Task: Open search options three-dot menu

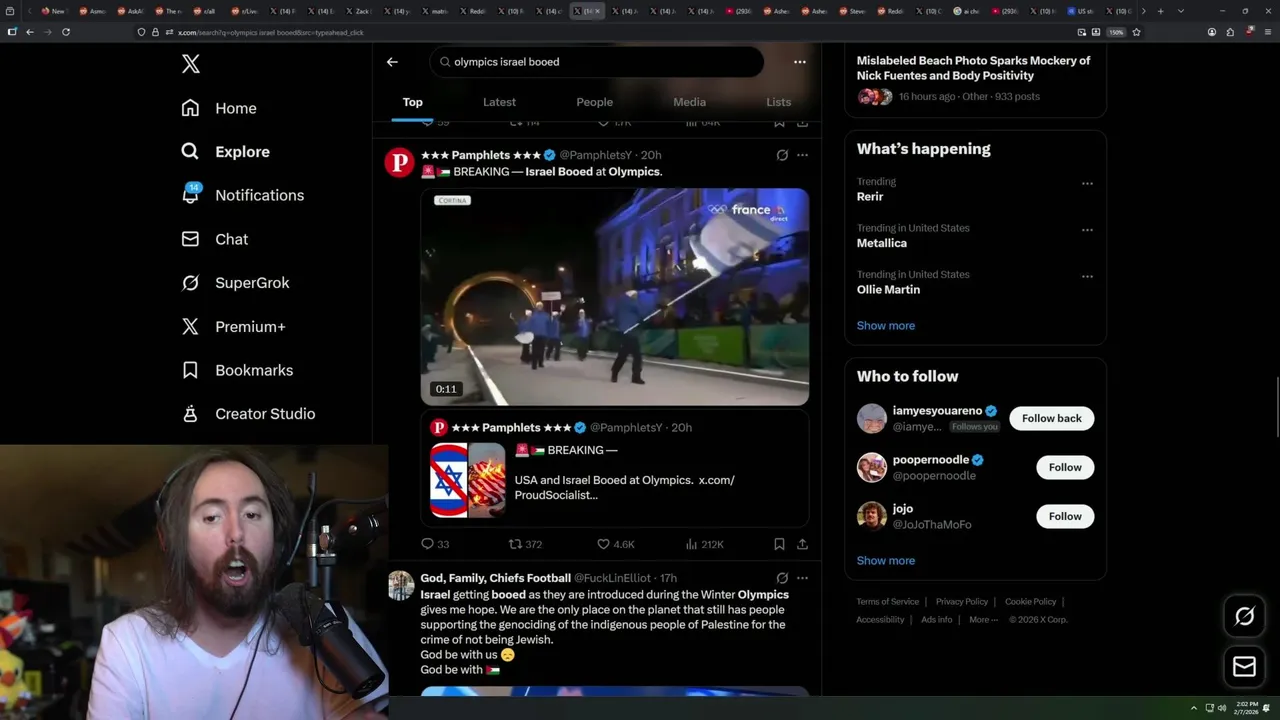Action: pos(799,62)
